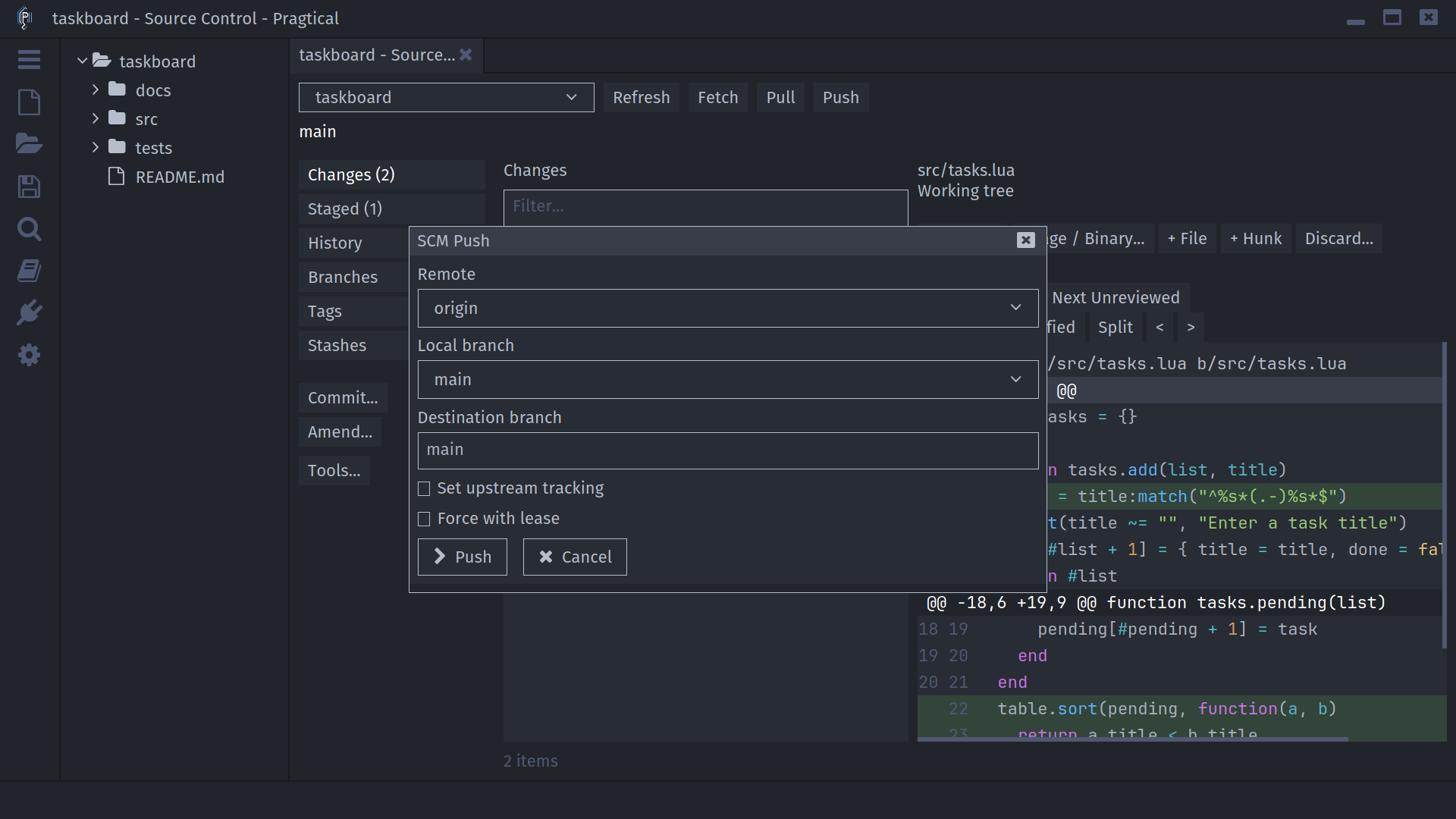
Task: Click the Pull toolbar button
Action: tap(780, 97)
